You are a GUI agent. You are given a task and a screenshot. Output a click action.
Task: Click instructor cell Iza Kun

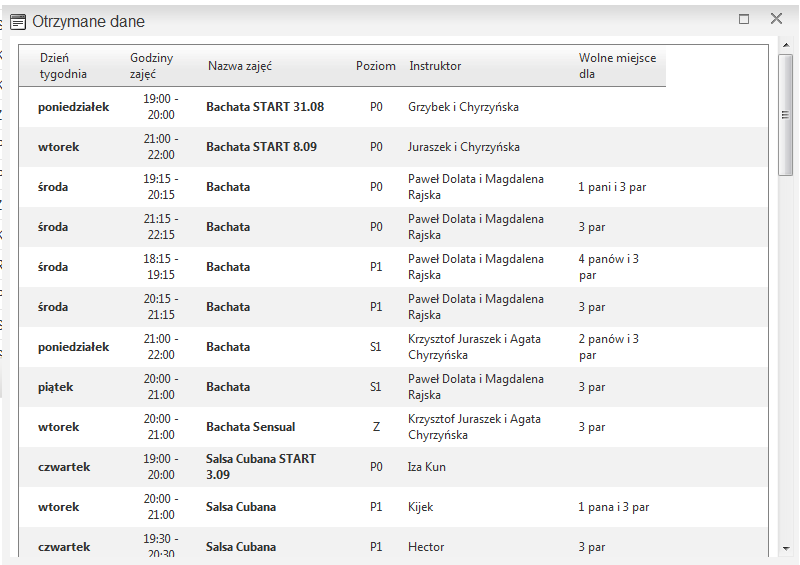click(427, 467)
